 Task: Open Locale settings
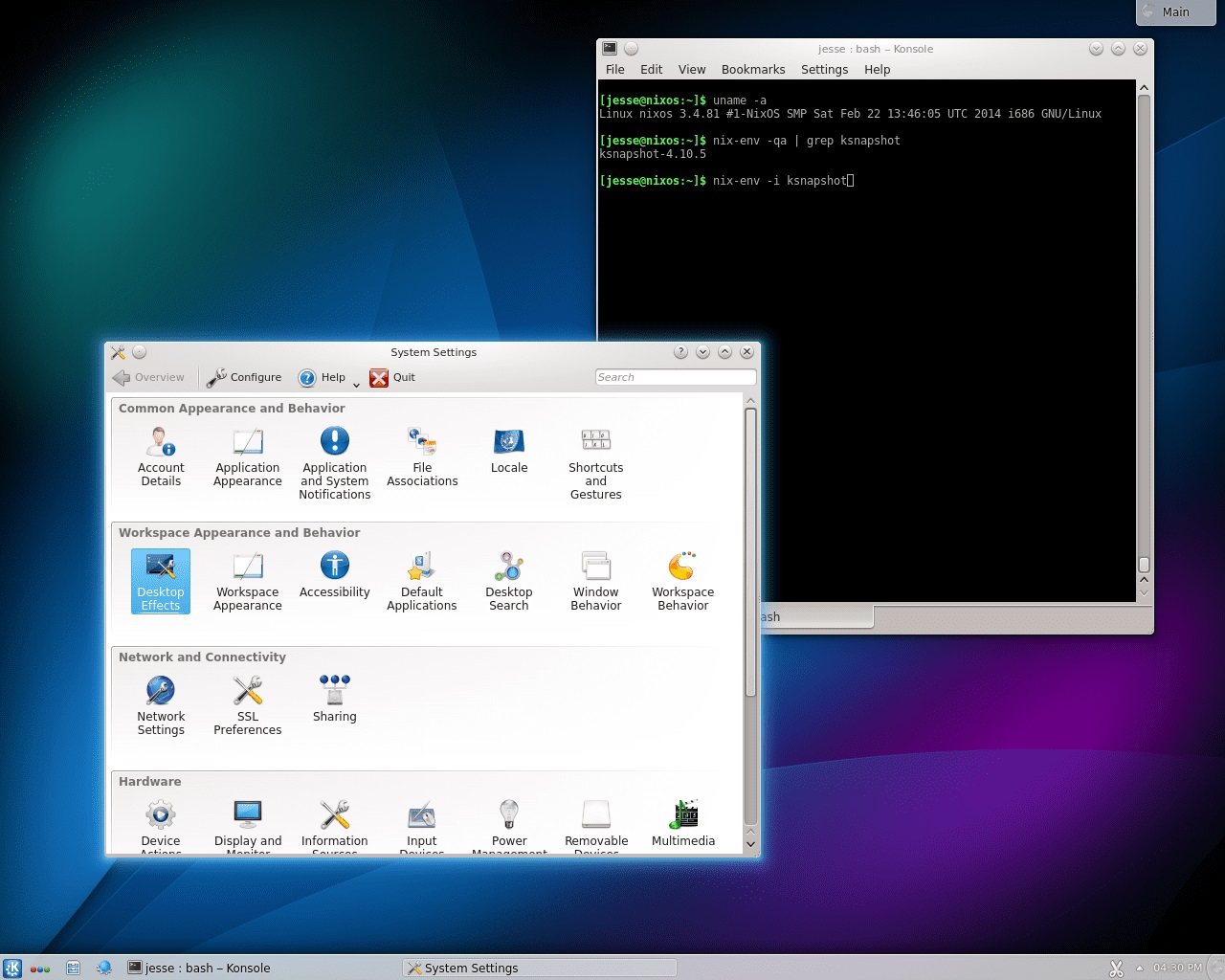point(509,451)
